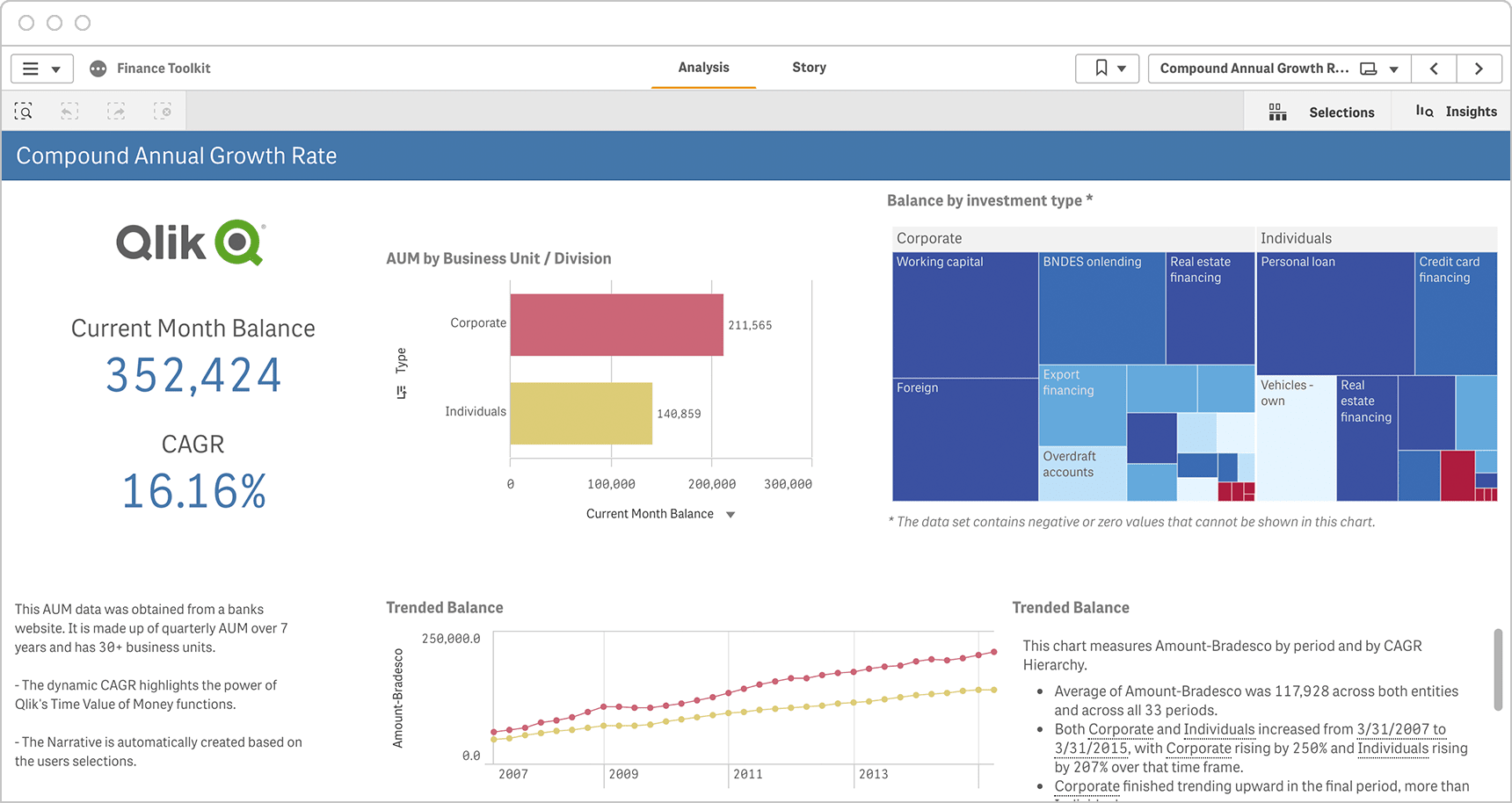
Task: Click the sheet layout monitor icon
Action: pos(1369,69)
